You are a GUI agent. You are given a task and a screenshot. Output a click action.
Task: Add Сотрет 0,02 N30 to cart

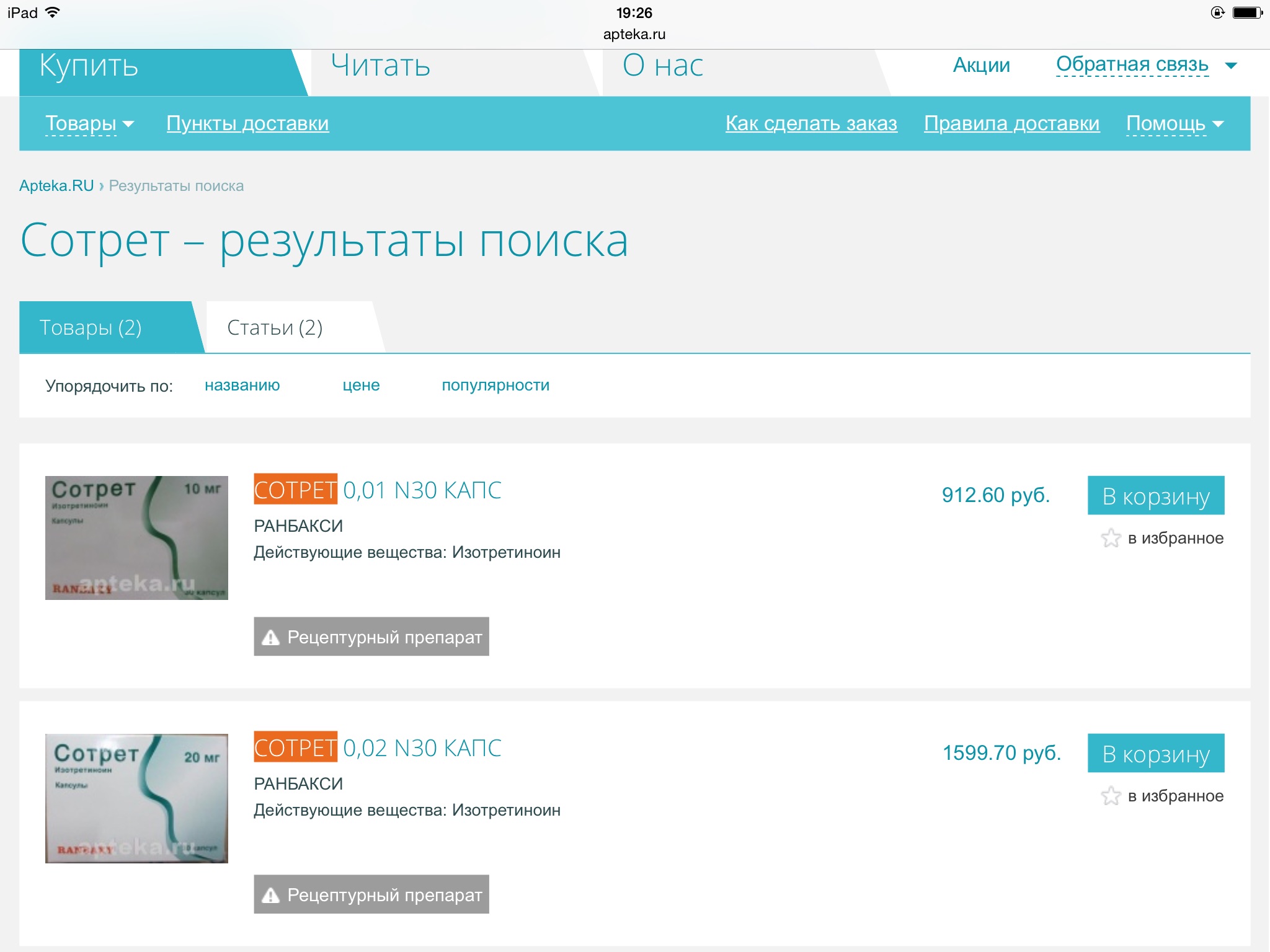(x=1155, y=754)
